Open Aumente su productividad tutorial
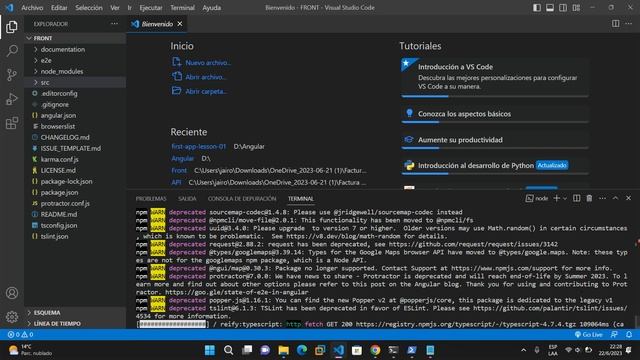This screenshot has width=640, height=360. pyautogui.click(x=495, y=140)
